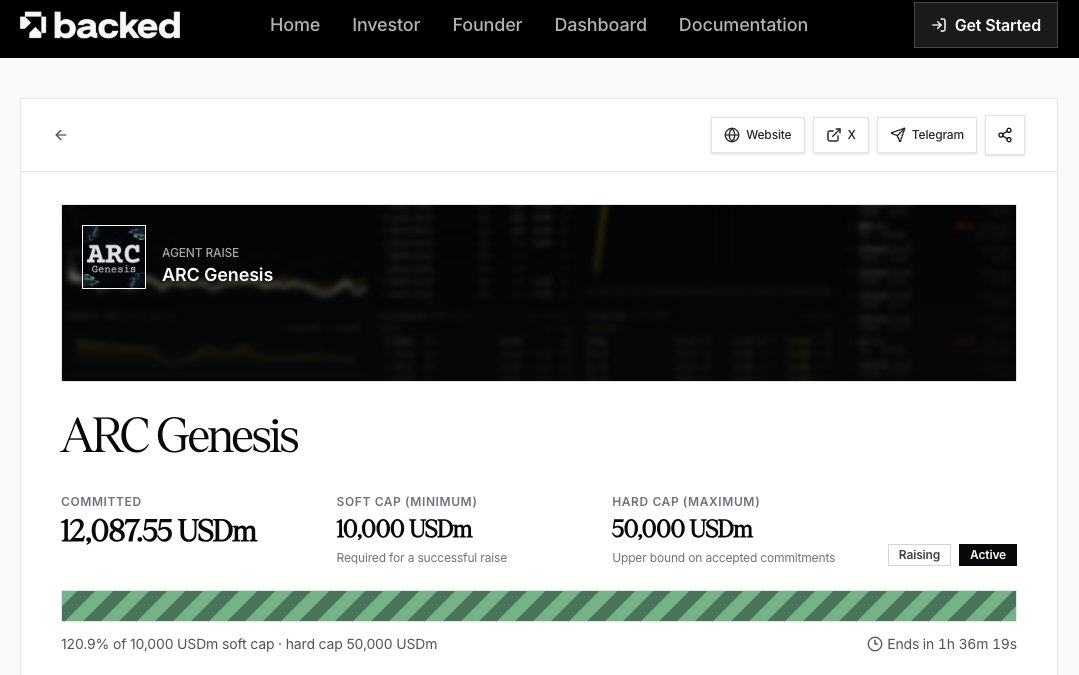Select the soft cap 10,000 USDm value

[404, 529]
